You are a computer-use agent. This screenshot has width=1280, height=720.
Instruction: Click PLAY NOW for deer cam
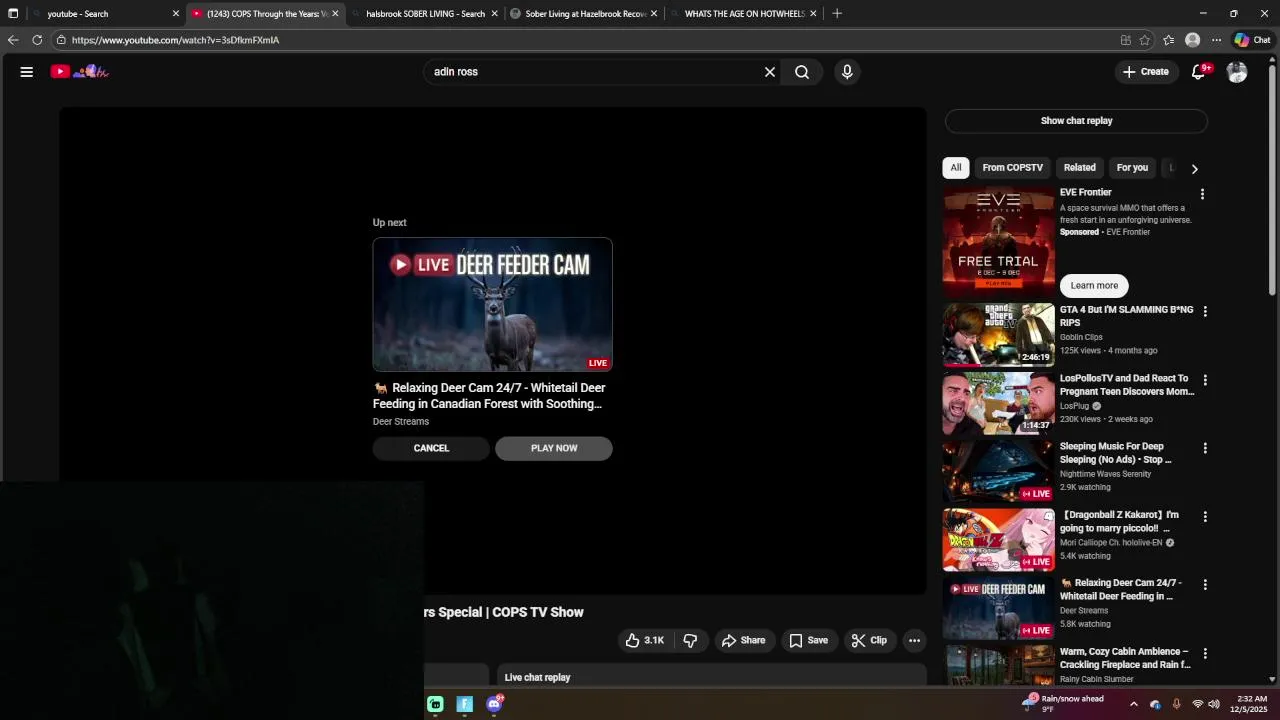(554, 448)
